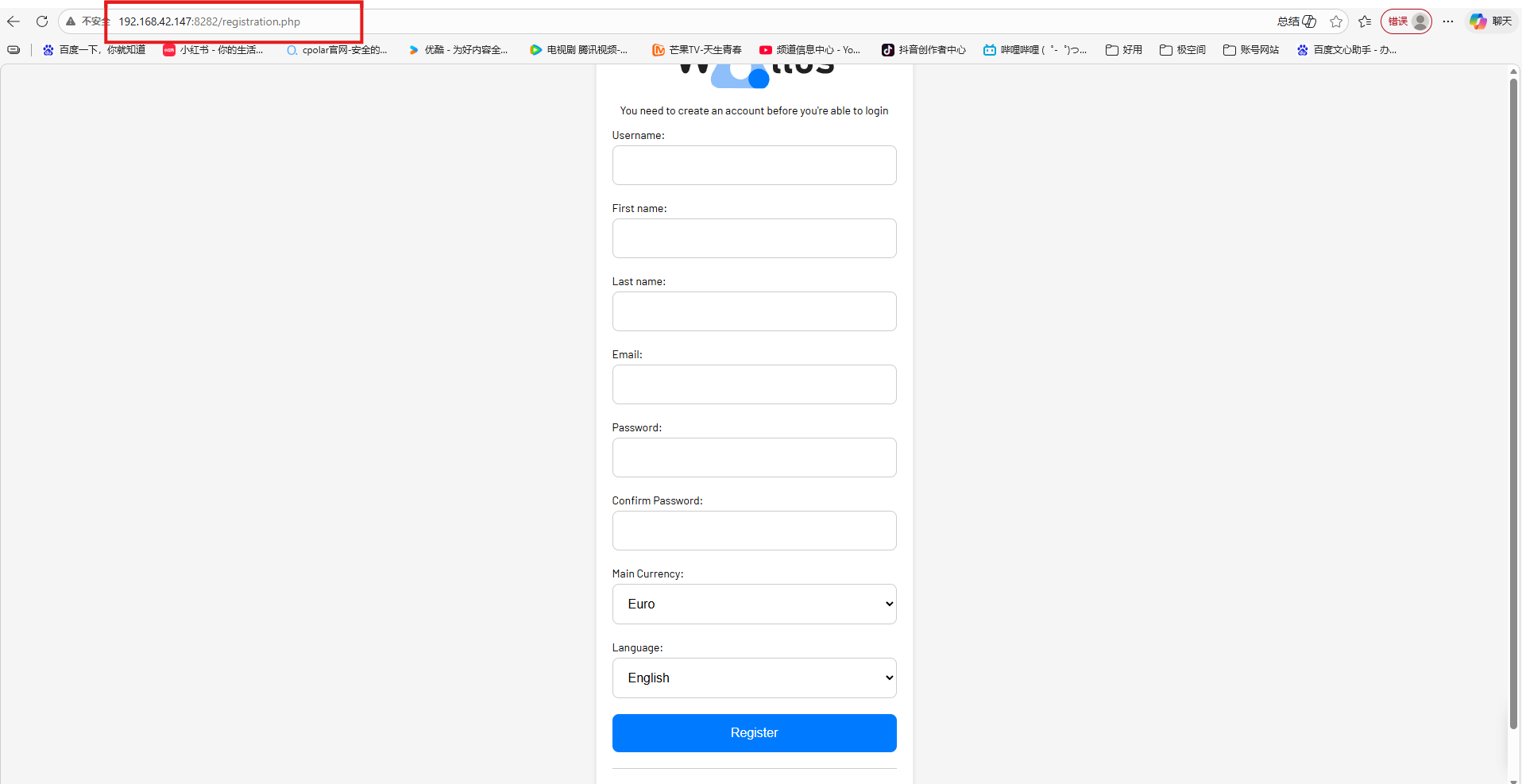1522x784 pixels.
Task: Add this page to favorites (star)
Action: (1336, 21)
